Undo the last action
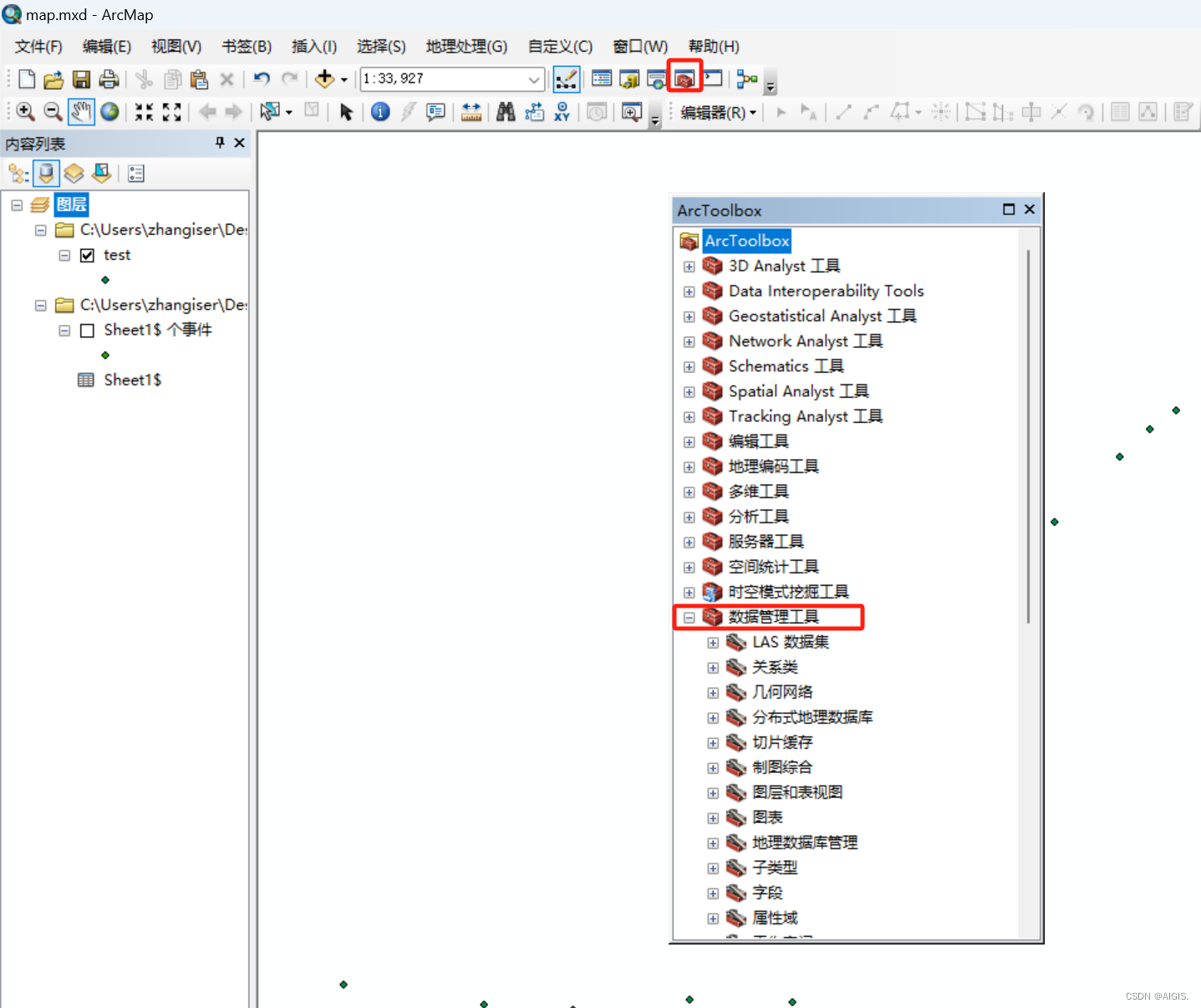Screen dimensions: 1201x1008 tap(262, 79)
